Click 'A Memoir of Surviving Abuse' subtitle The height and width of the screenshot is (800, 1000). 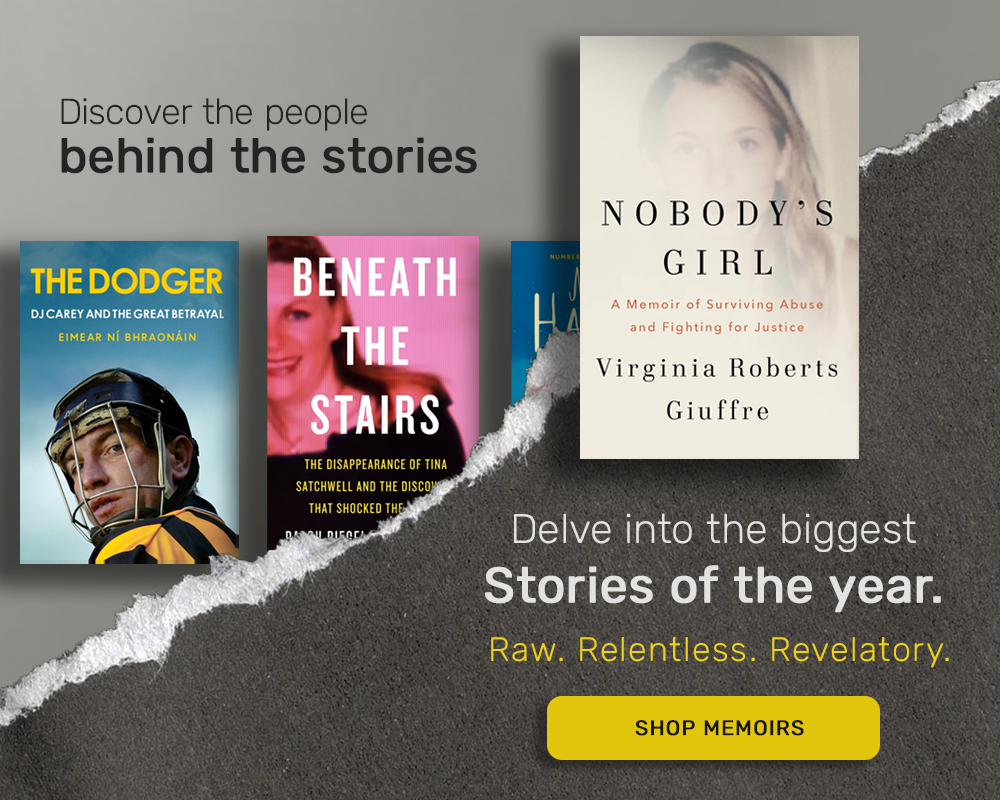pos(717,304)
